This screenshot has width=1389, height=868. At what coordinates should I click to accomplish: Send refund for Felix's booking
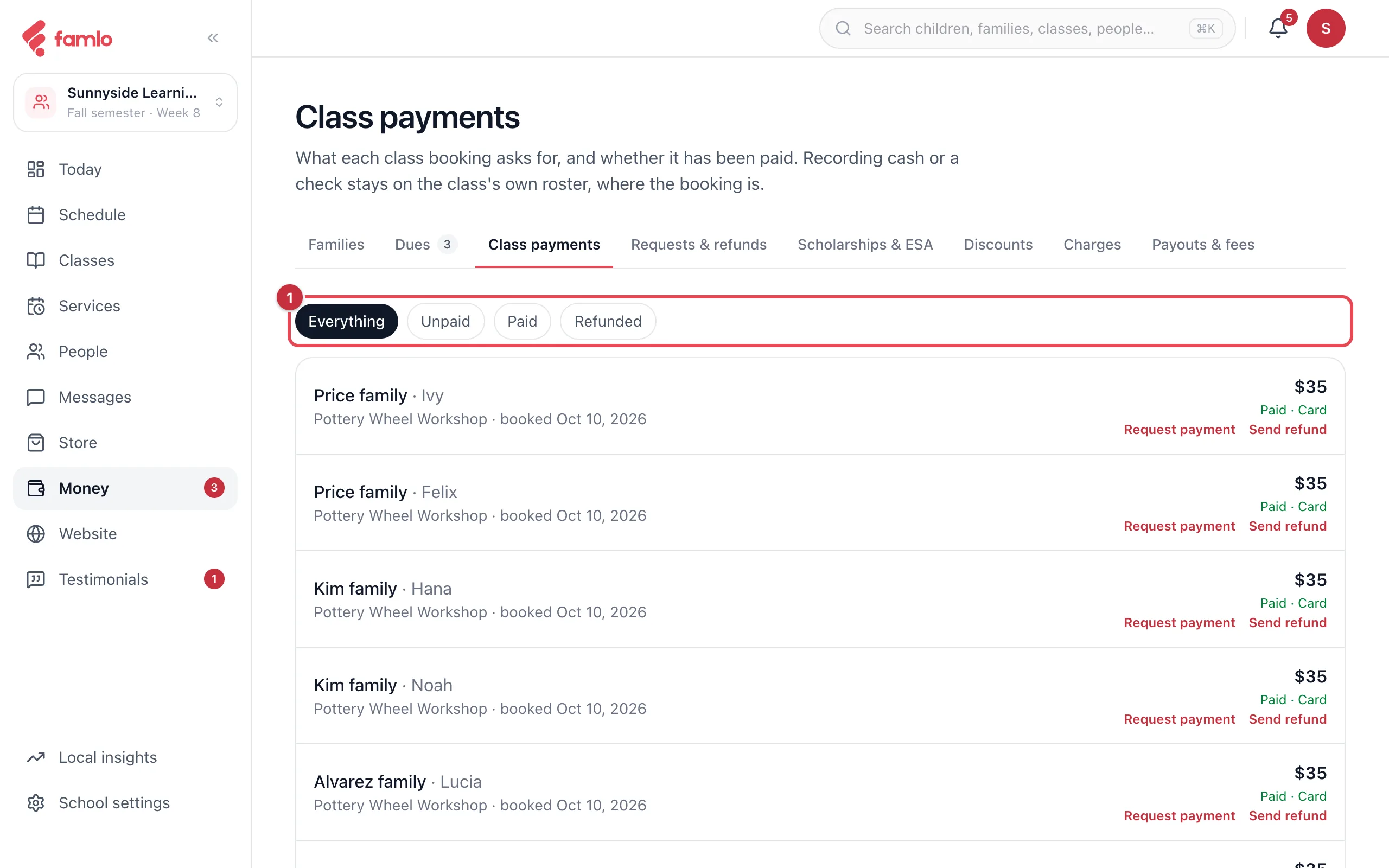pos(1288,526)
